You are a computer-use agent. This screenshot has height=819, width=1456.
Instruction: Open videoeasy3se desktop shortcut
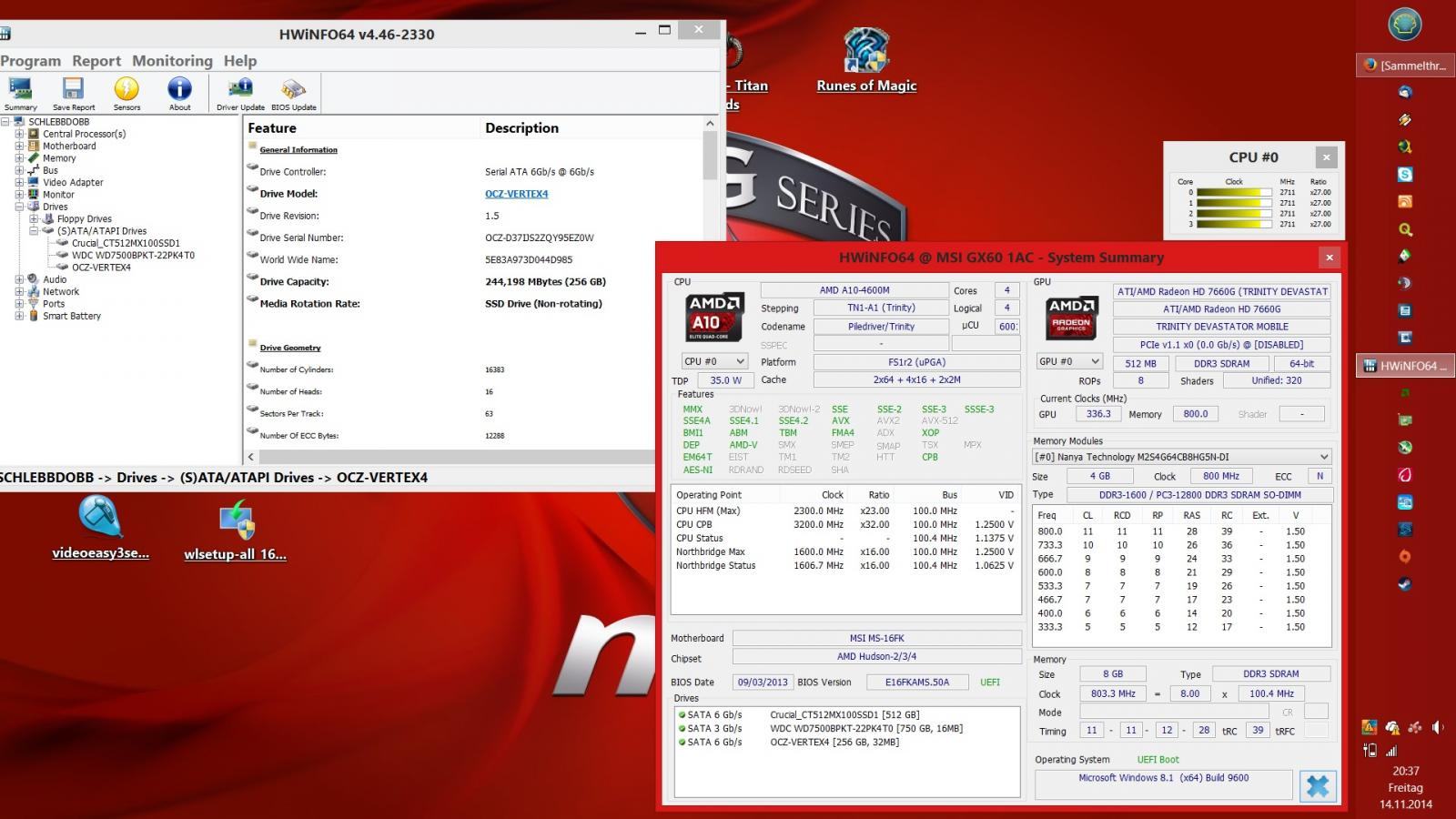(100, 528)
